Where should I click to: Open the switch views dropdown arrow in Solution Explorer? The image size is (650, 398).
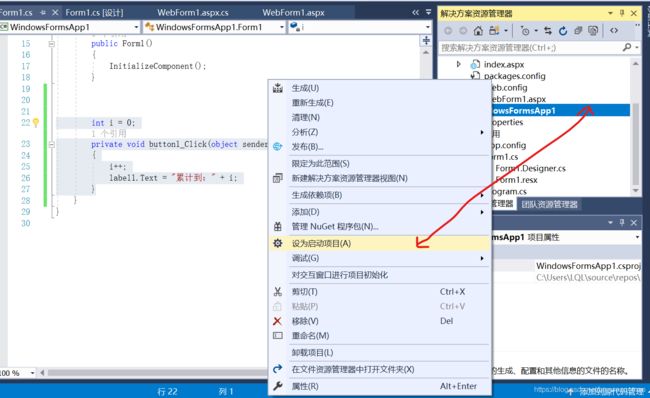click(506, 31)
